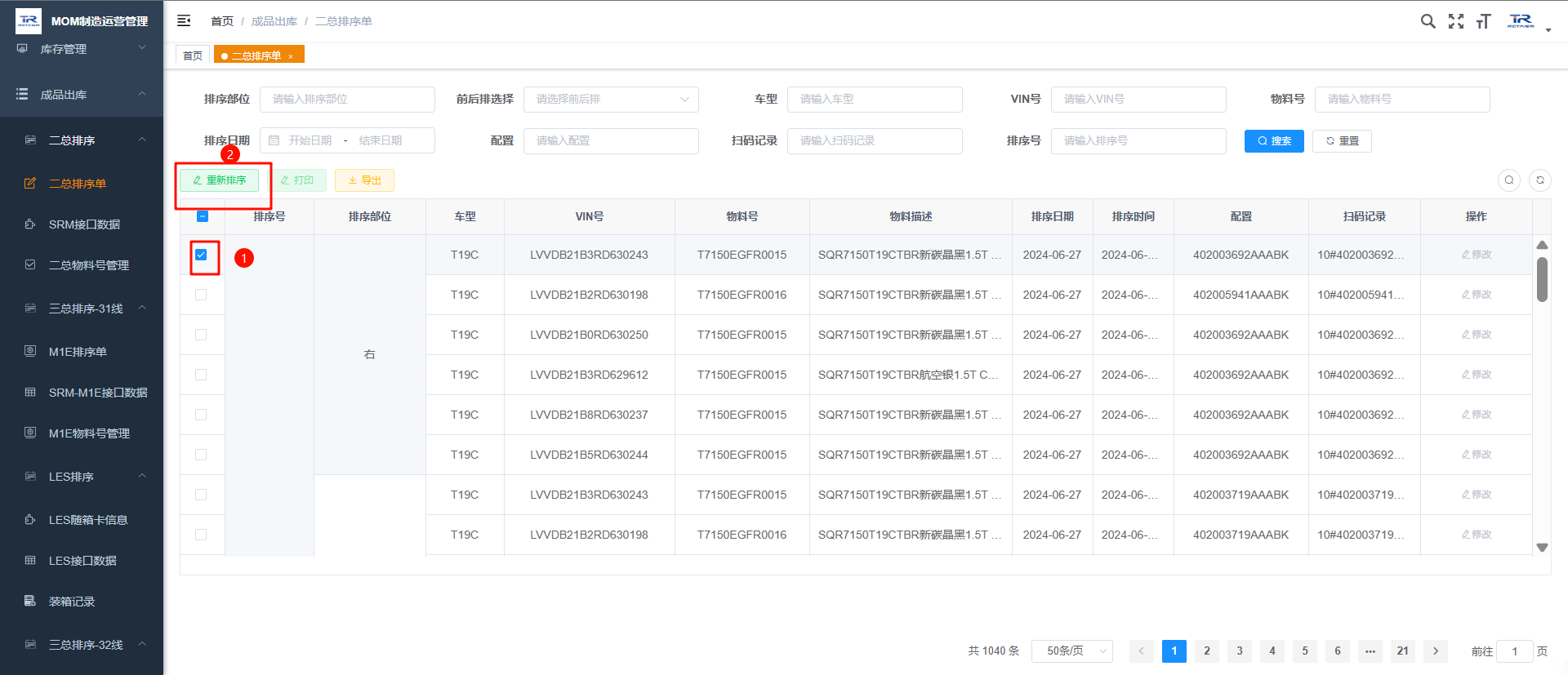1568x675 pixels.
Task: Go to page 21
Action: [x=1403, y=651]
